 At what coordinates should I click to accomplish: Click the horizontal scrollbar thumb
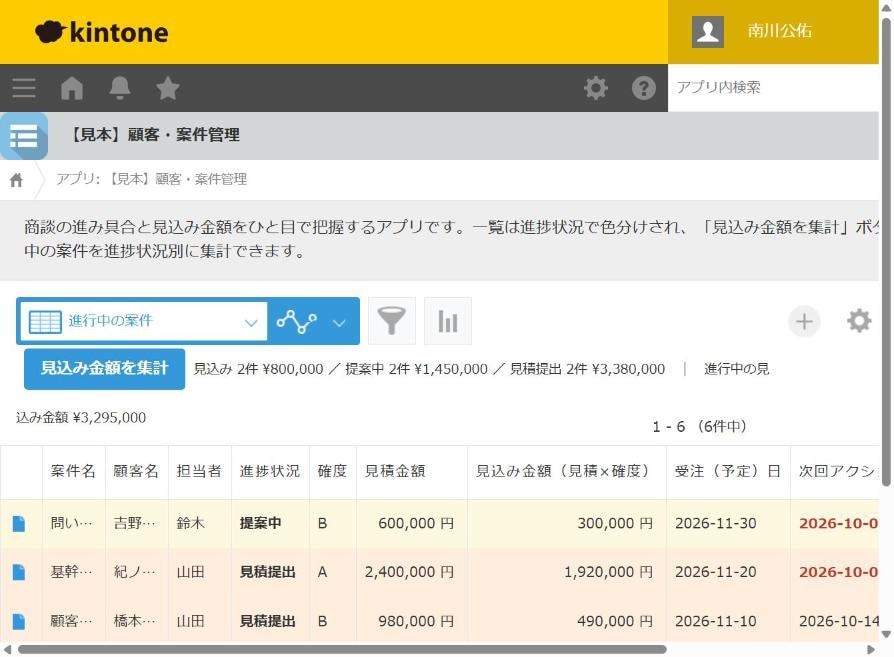click(342, 650)
